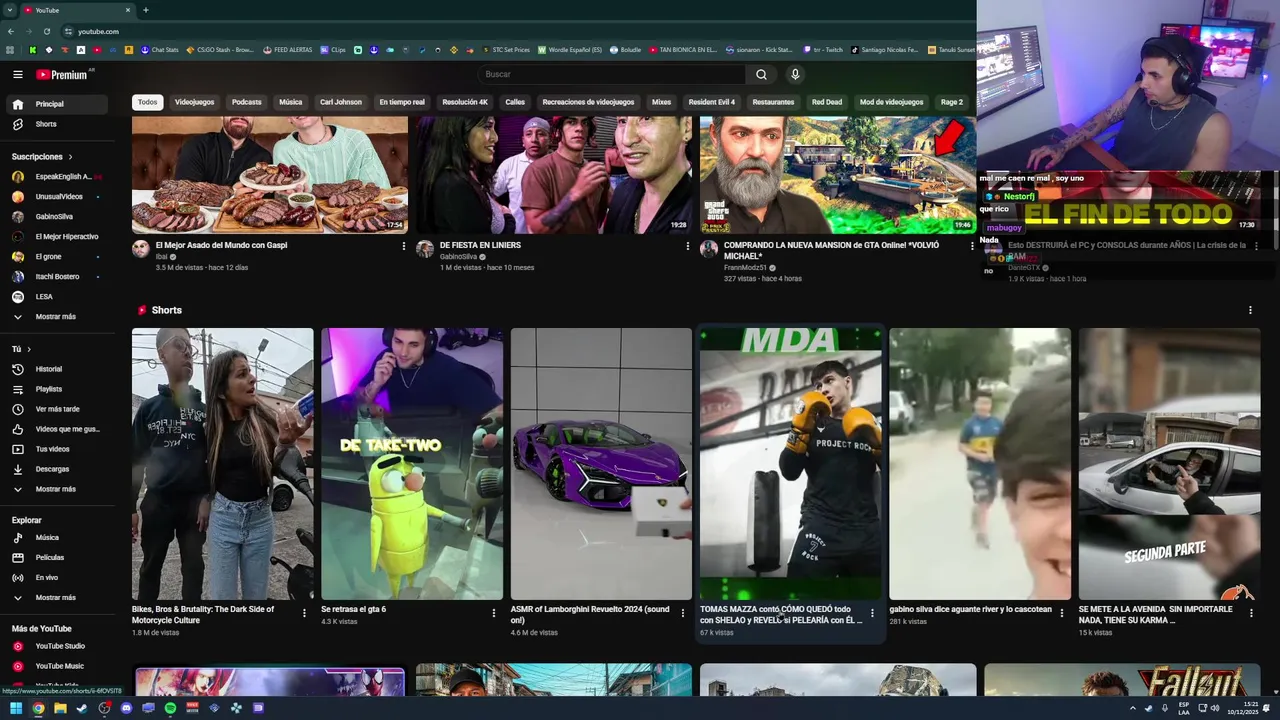Open a new browser tab
Viewport: 1280px width, 720px height.
pyautogui.click(x=146, y=10)
